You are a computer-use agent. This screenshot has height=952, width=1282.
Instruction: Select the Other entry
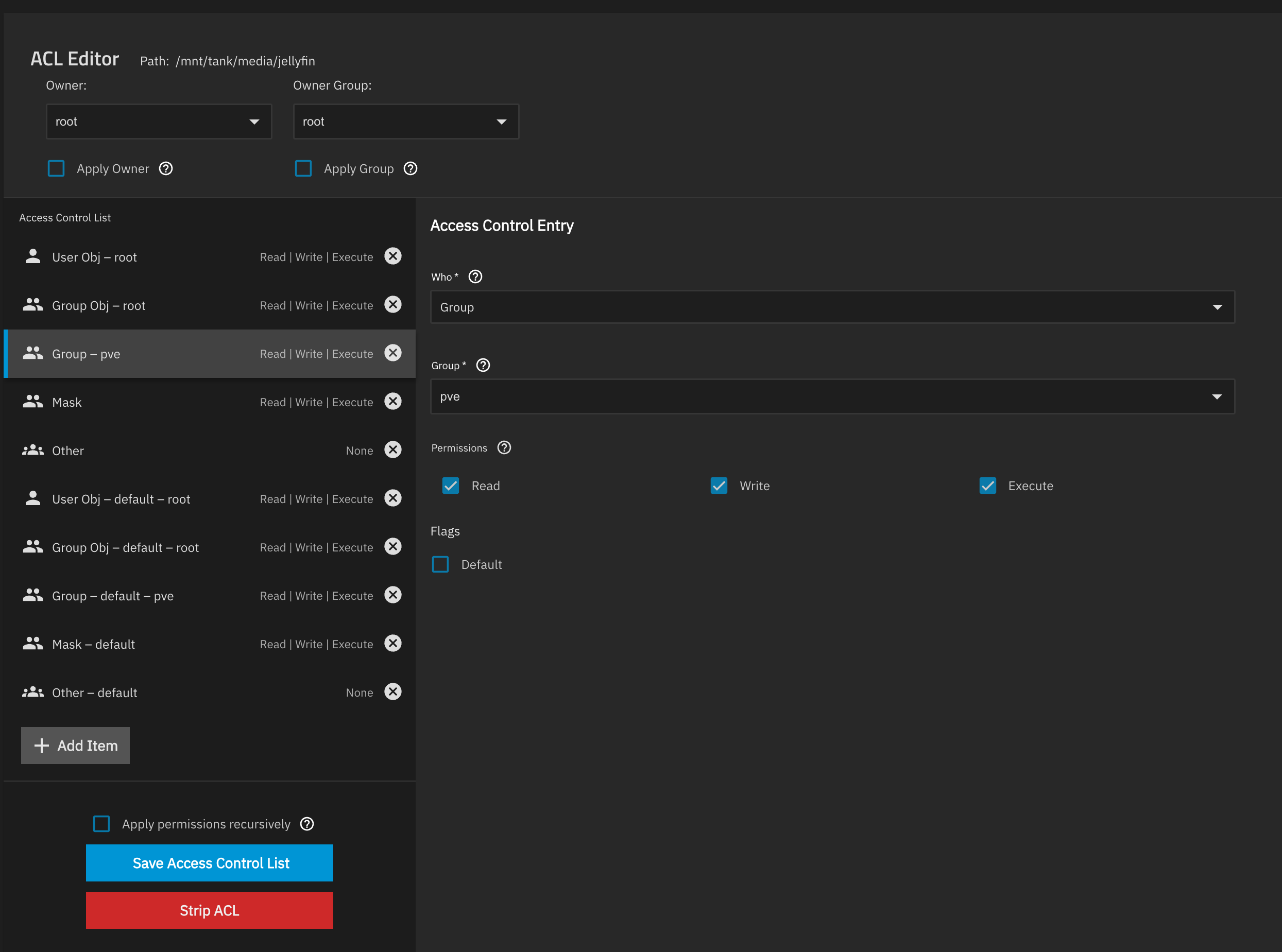click(210, 450)
